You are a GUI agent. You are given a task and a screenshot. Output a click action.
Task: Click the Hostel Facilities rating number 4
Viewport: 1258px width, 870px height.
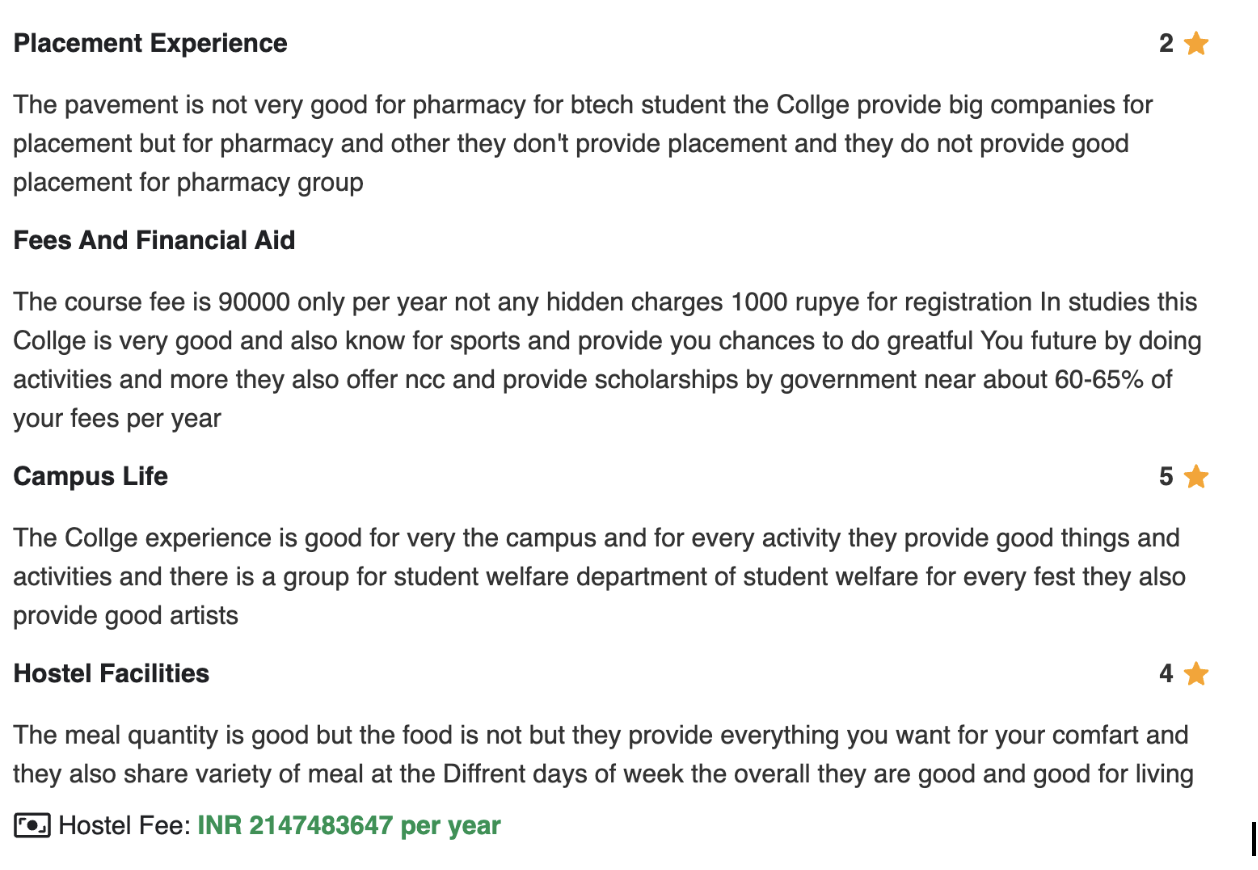point(1166,674)
